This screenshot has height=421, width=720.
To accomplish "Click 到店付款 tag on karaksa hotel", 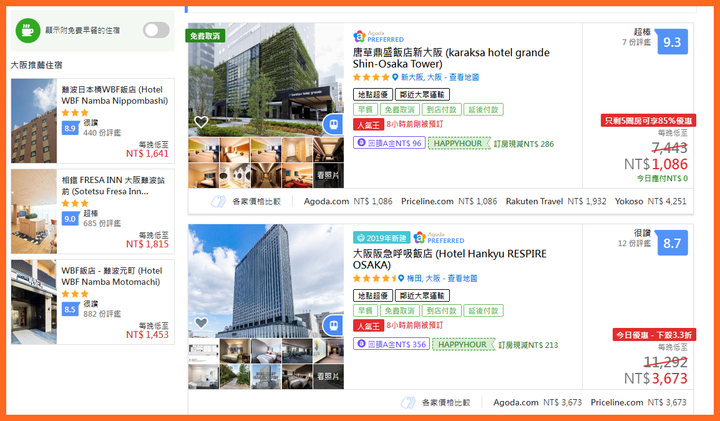I will (441, 109).
